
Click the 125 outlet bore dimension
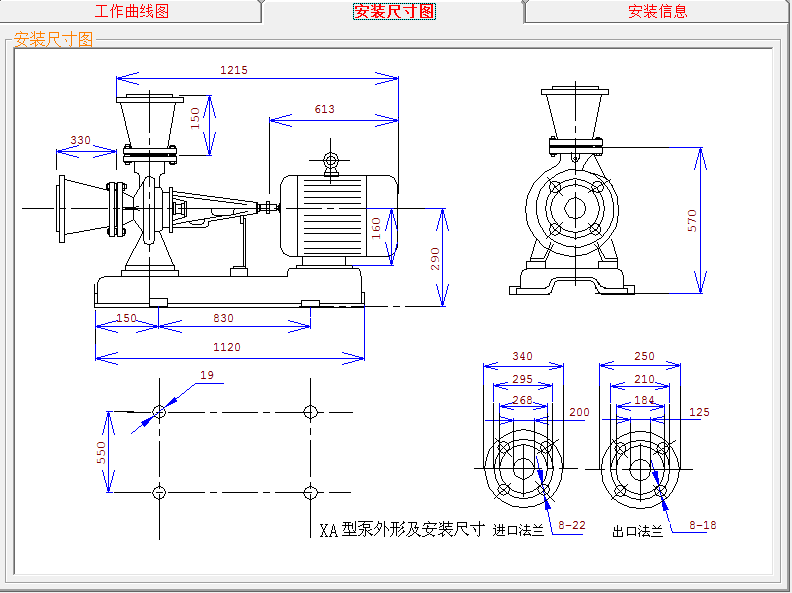(x=700, y=412)
